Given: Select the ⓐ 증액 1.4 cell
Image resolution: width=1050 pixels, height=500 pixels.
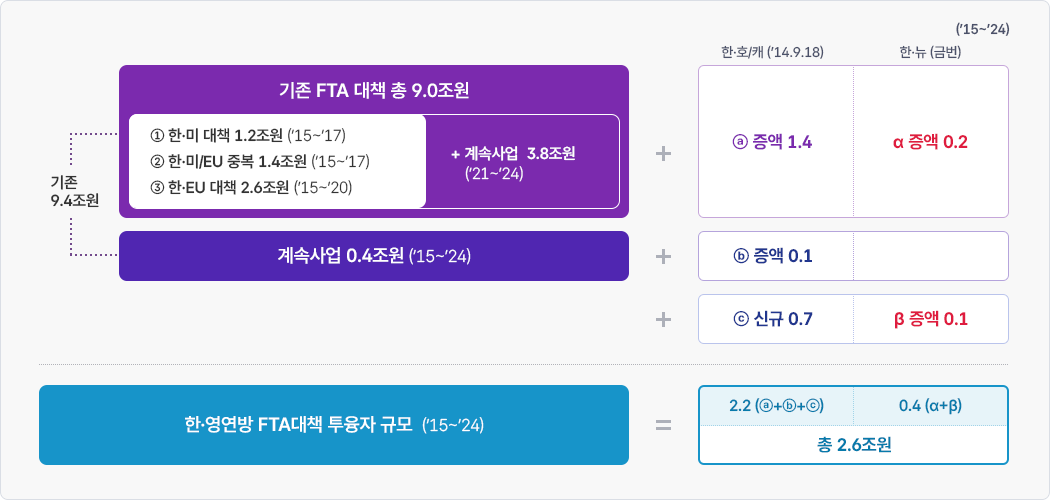Looking at the screenshot, I should [x=773, y=142].
